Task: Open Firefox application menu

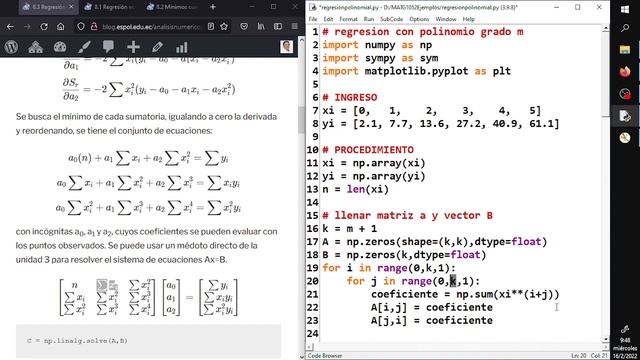Action: (x=295, y=27)
